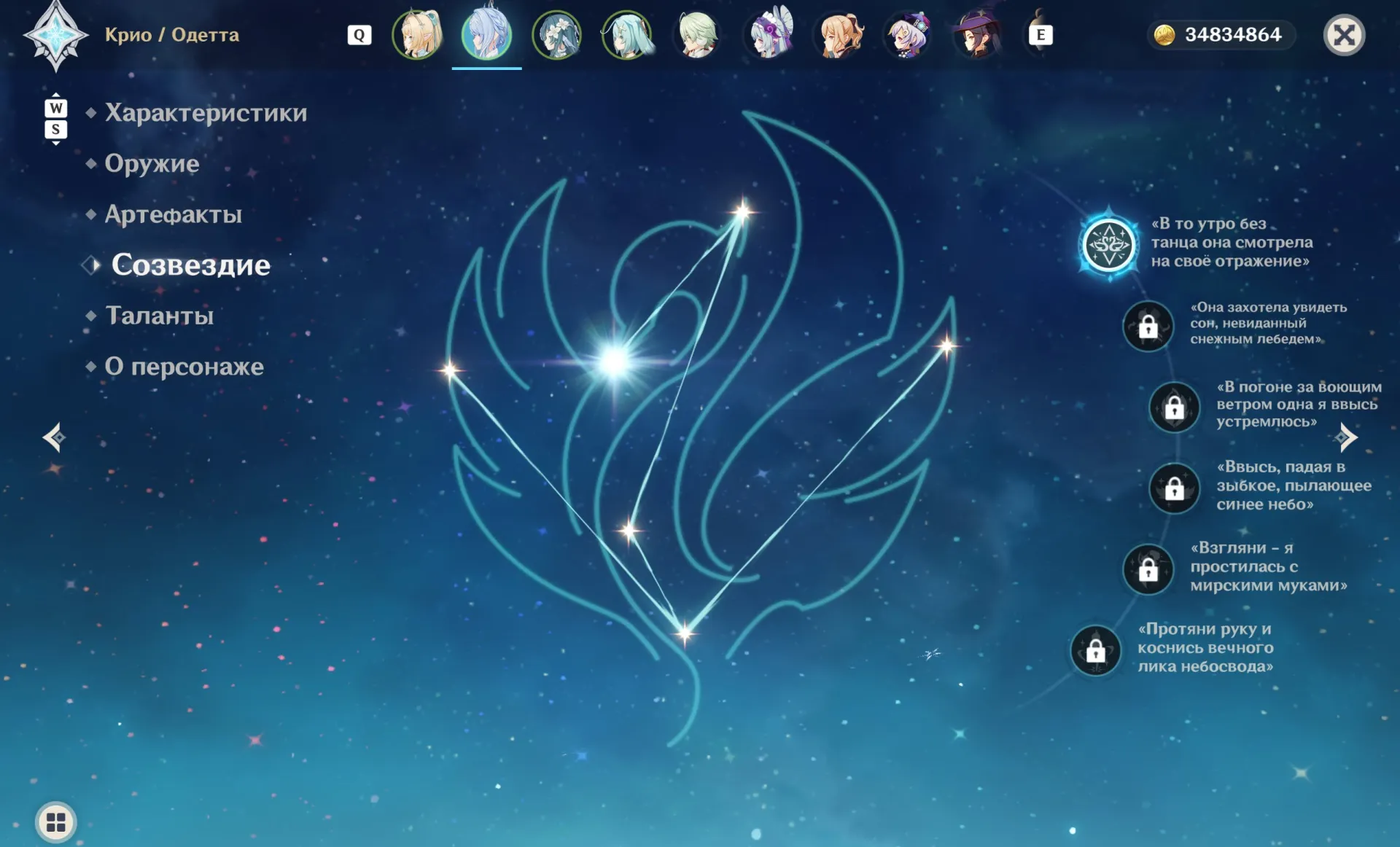This screenshot has height=847, width=1400.
Task: Click the Q previous-character key icon
Action: click(x=359, y=35)
